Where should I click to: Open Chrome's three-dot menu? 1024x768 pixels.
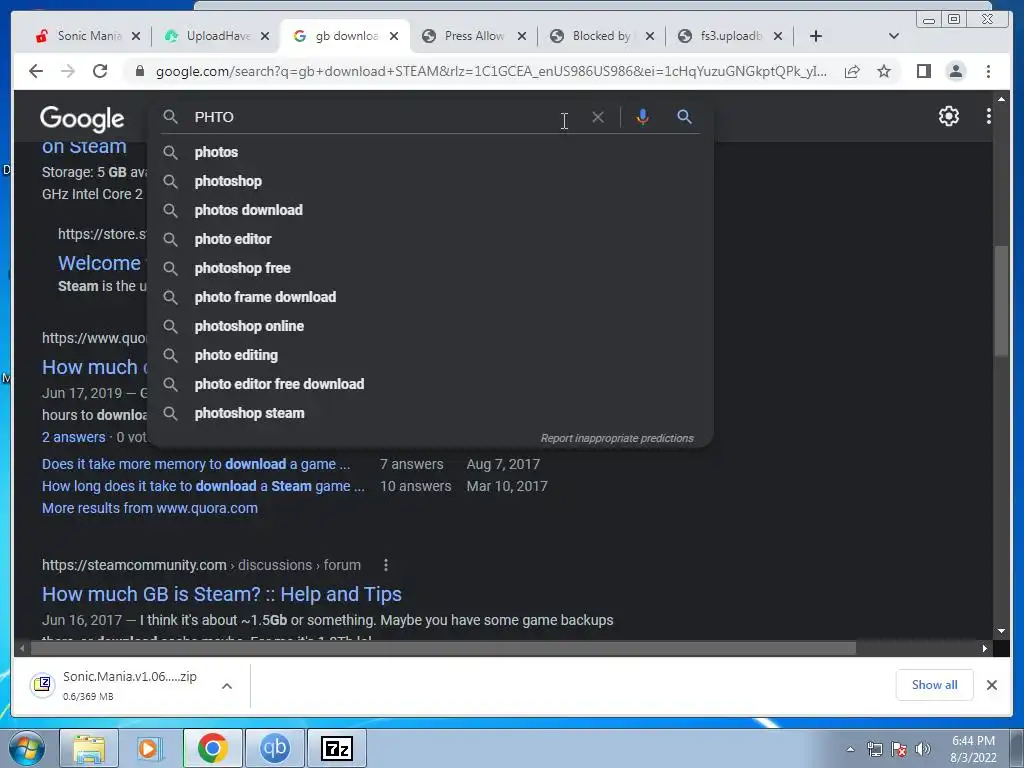(x=988, y=71)
